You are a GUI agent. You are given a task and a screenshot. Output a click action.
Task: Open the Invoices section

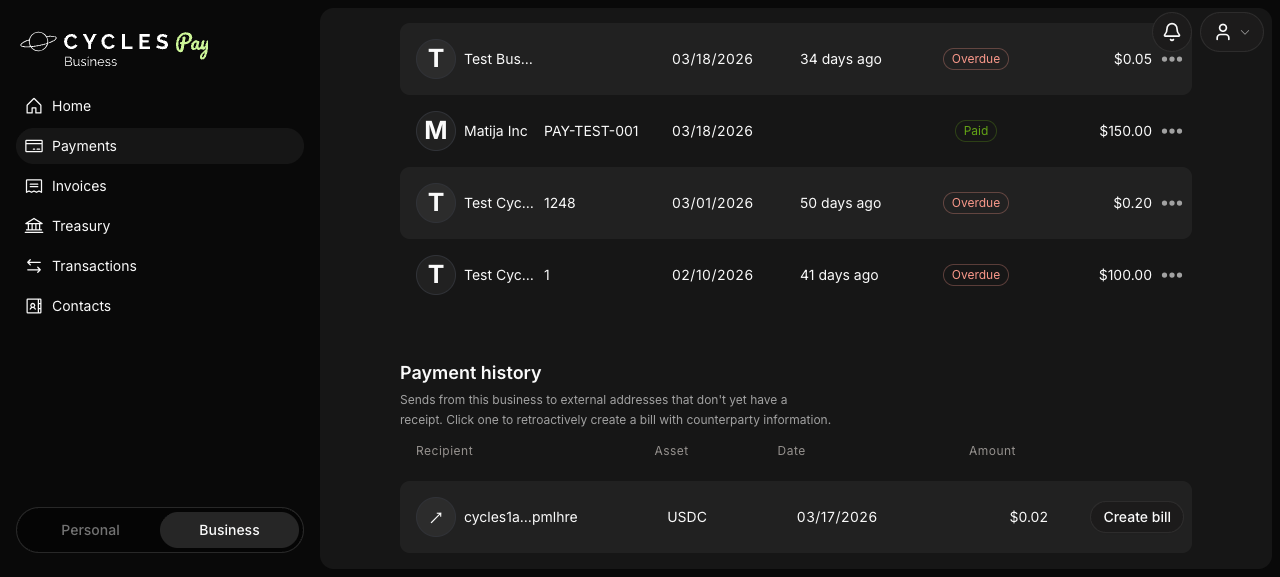(160, 186)
